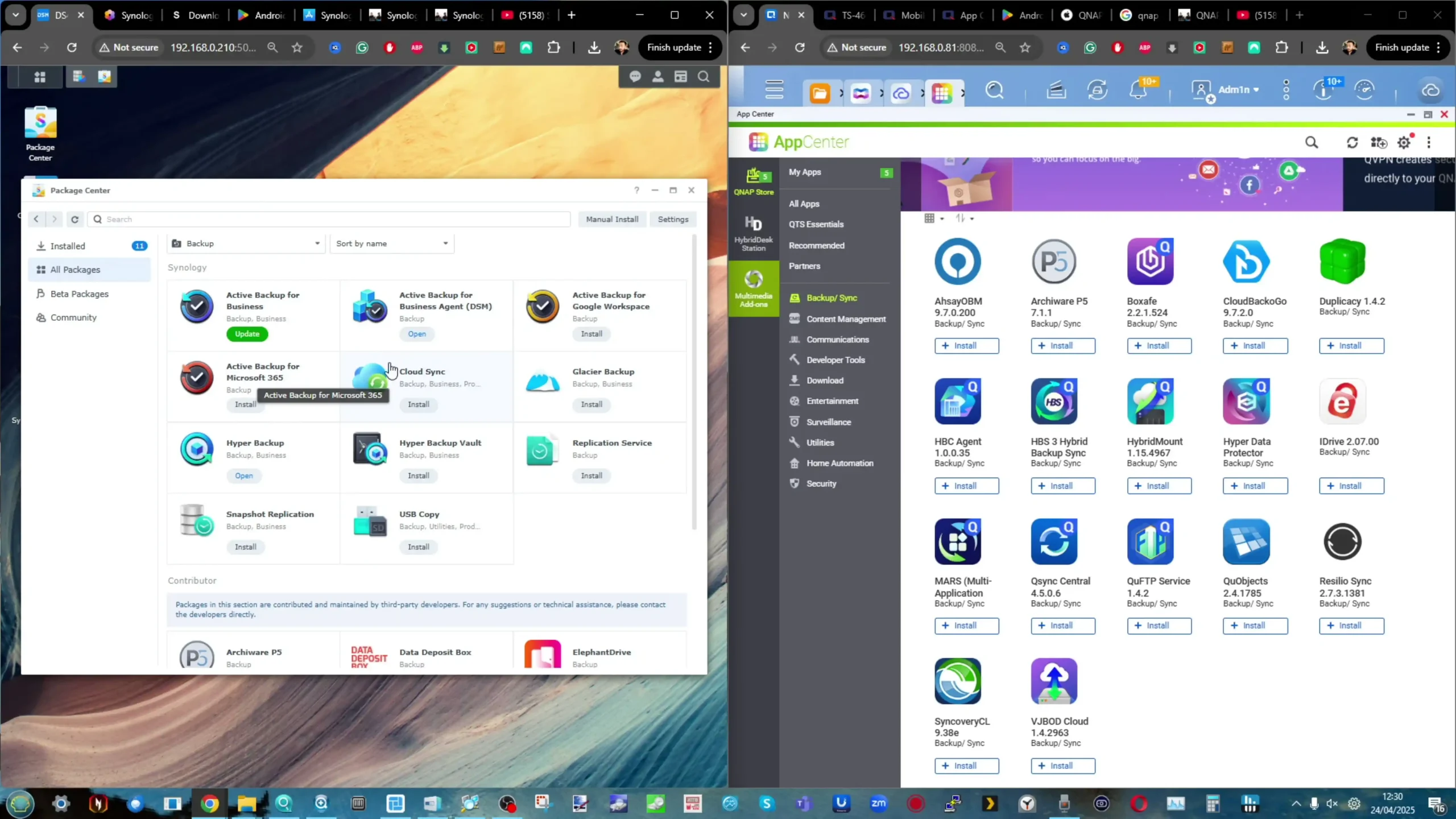Expand AppCenter sort order dropdown
This screenshot has width=1456, height=819.
964,218
